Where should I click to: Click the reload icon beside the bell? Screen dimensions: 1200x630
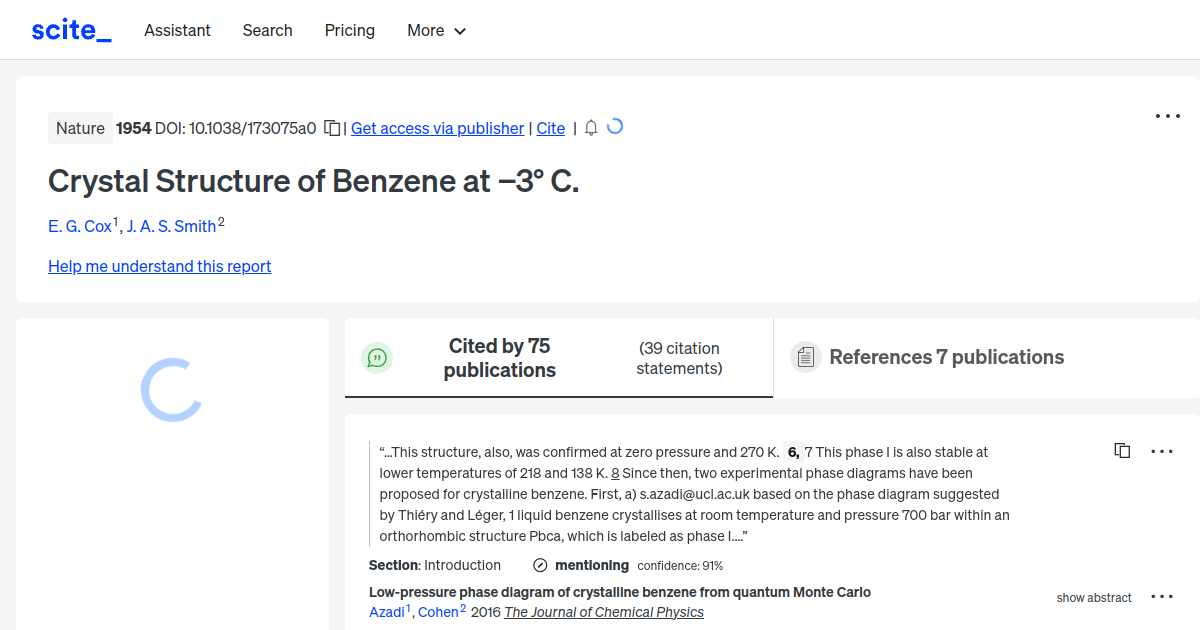point(616,127)
